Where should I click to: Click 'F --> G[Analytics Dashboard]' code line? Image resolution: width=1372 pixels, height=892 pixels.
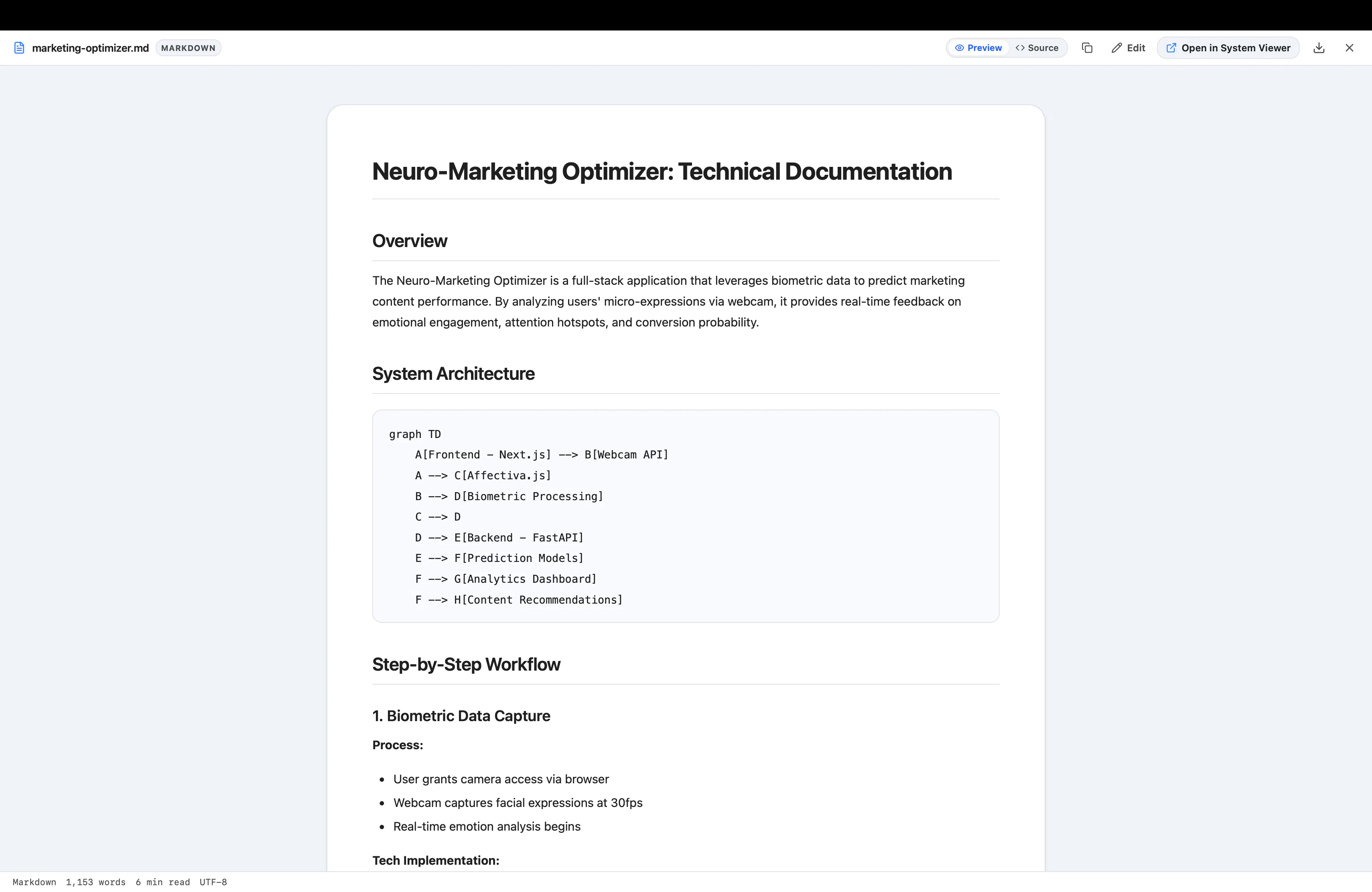[x=505, y=579]
